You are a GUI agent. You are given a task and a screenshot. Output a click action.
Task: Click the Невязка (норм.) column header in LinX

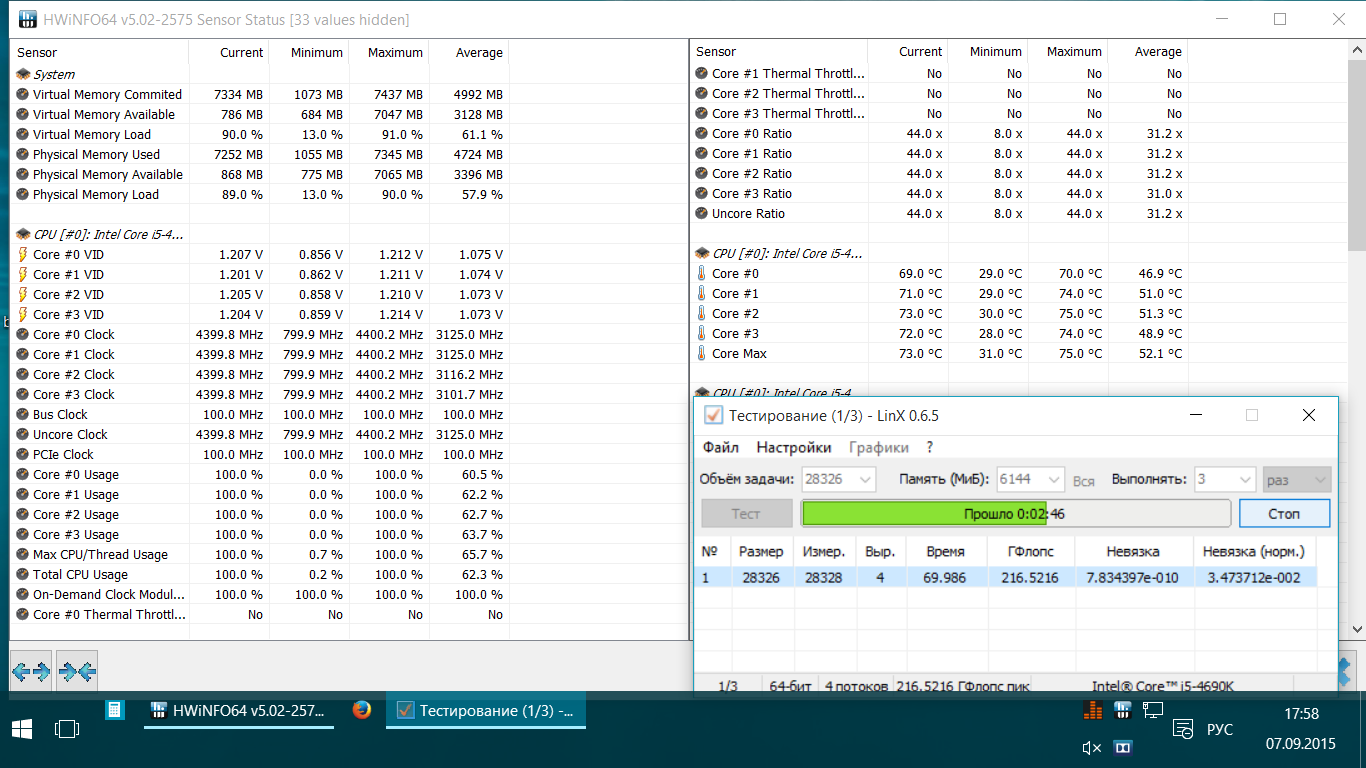[1254, 551]
